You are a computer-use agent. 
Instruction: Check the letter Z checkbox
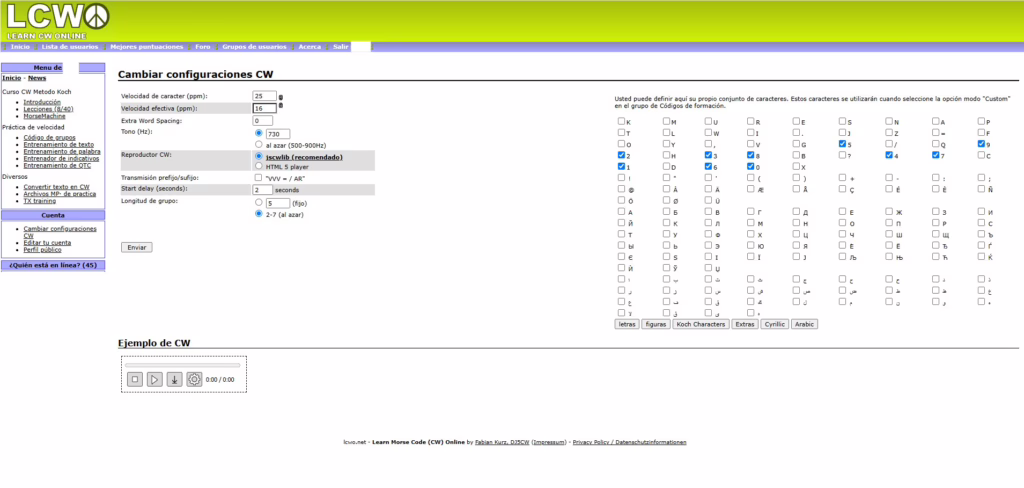(889, 132)
